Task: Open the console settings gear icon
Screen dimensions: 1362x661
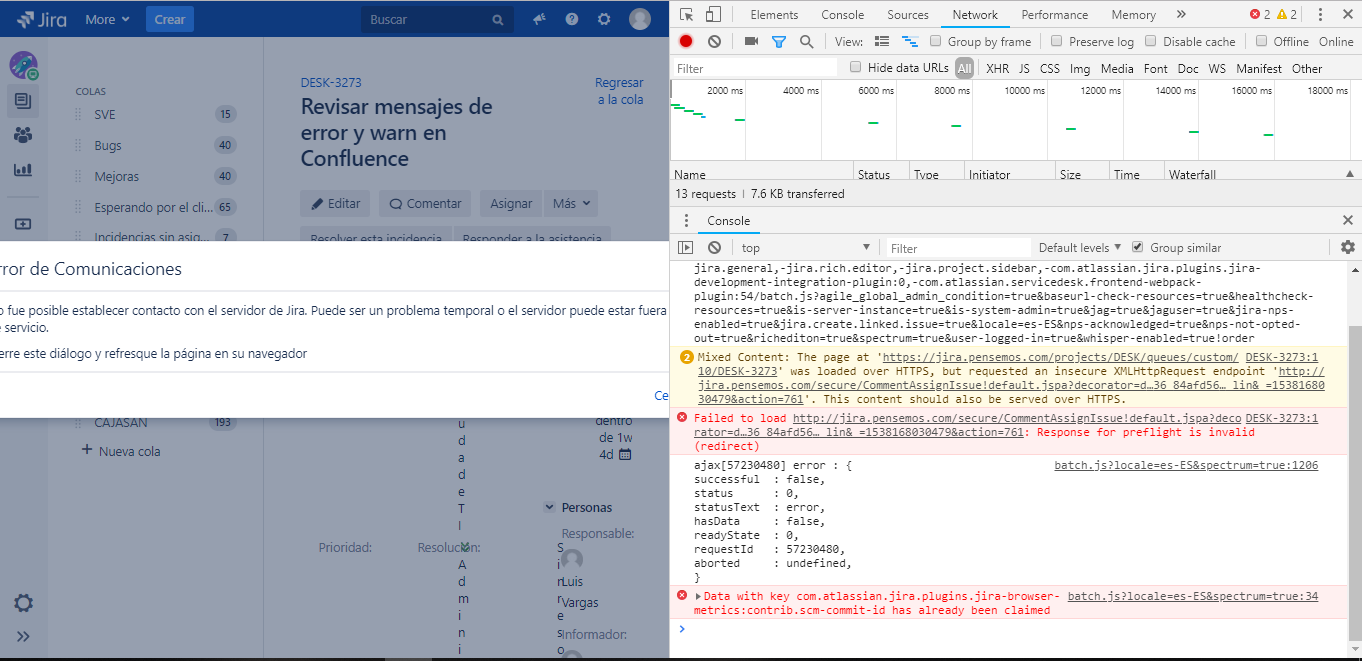Action: coord(1348,247)
